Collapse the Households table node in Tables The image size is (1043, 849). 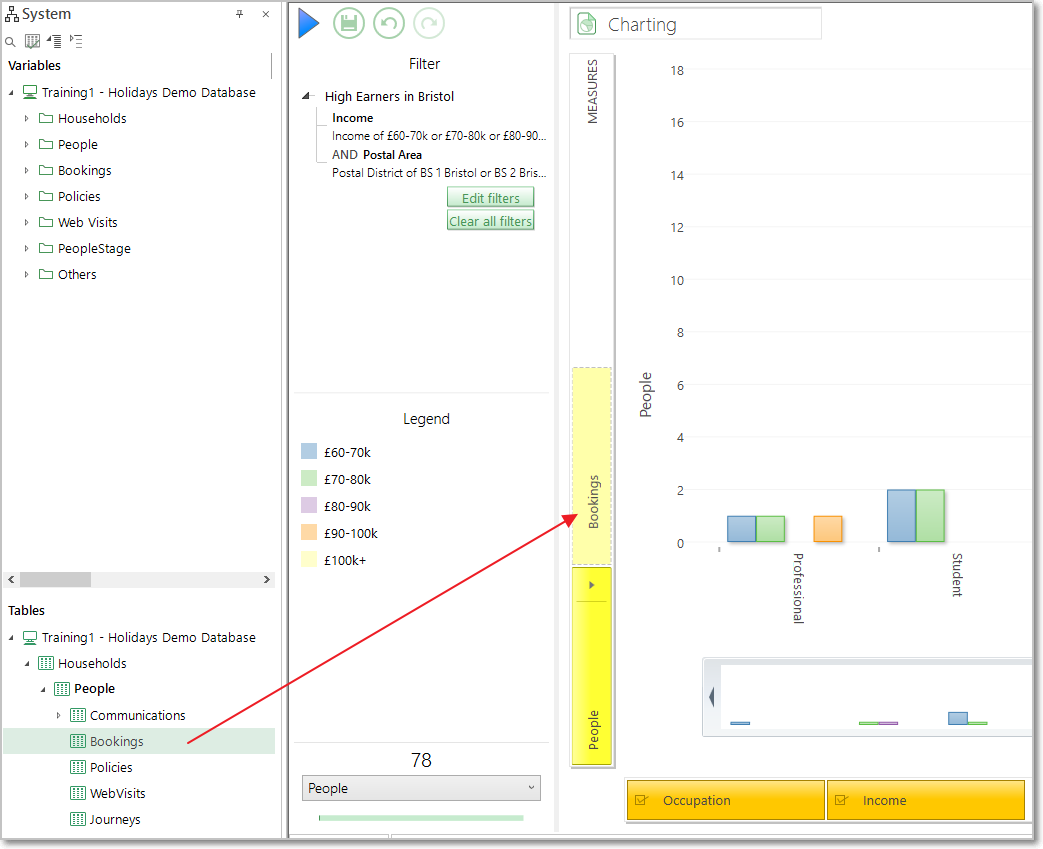[x=27, y=664]
